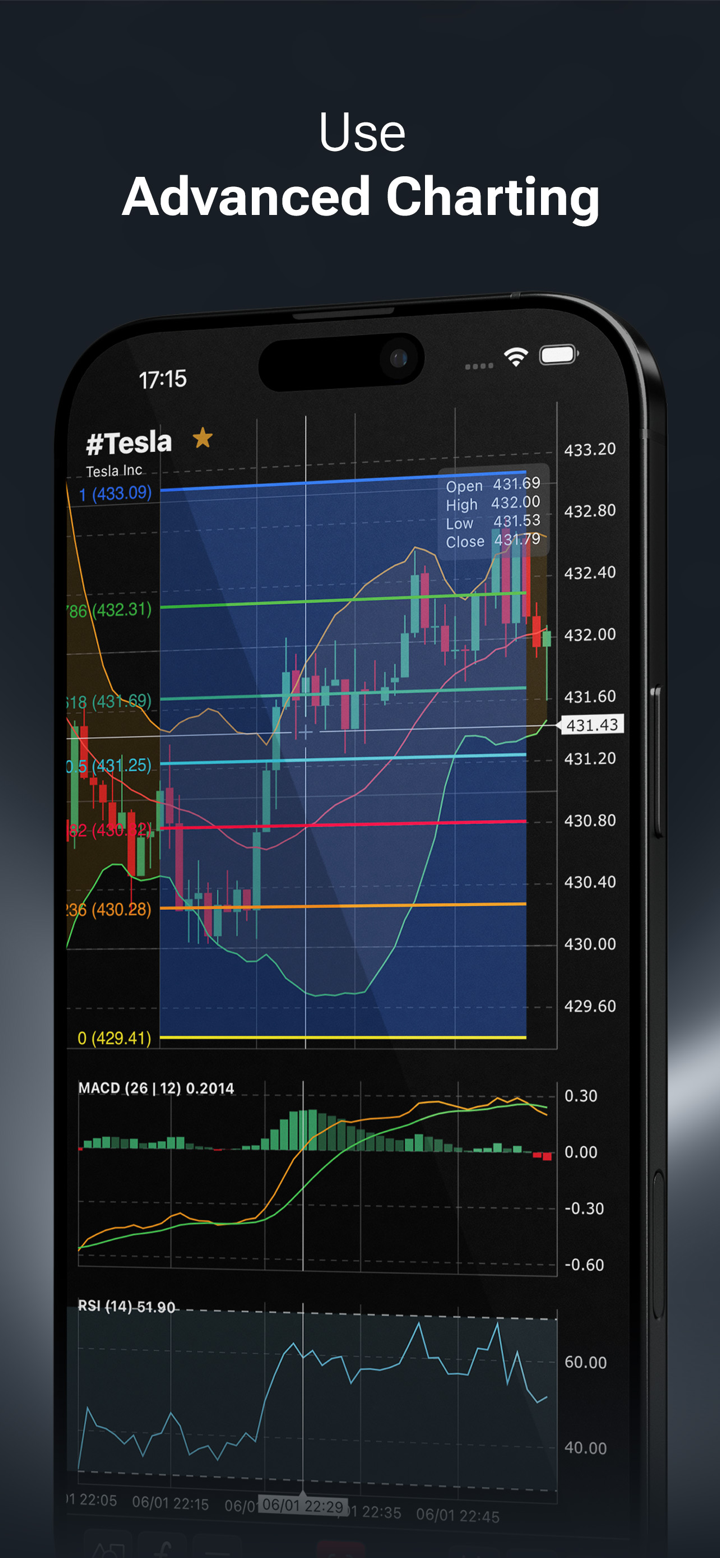
Task: Tap the 06/01 22:45 time axis label
Action: pos(458,1515)
